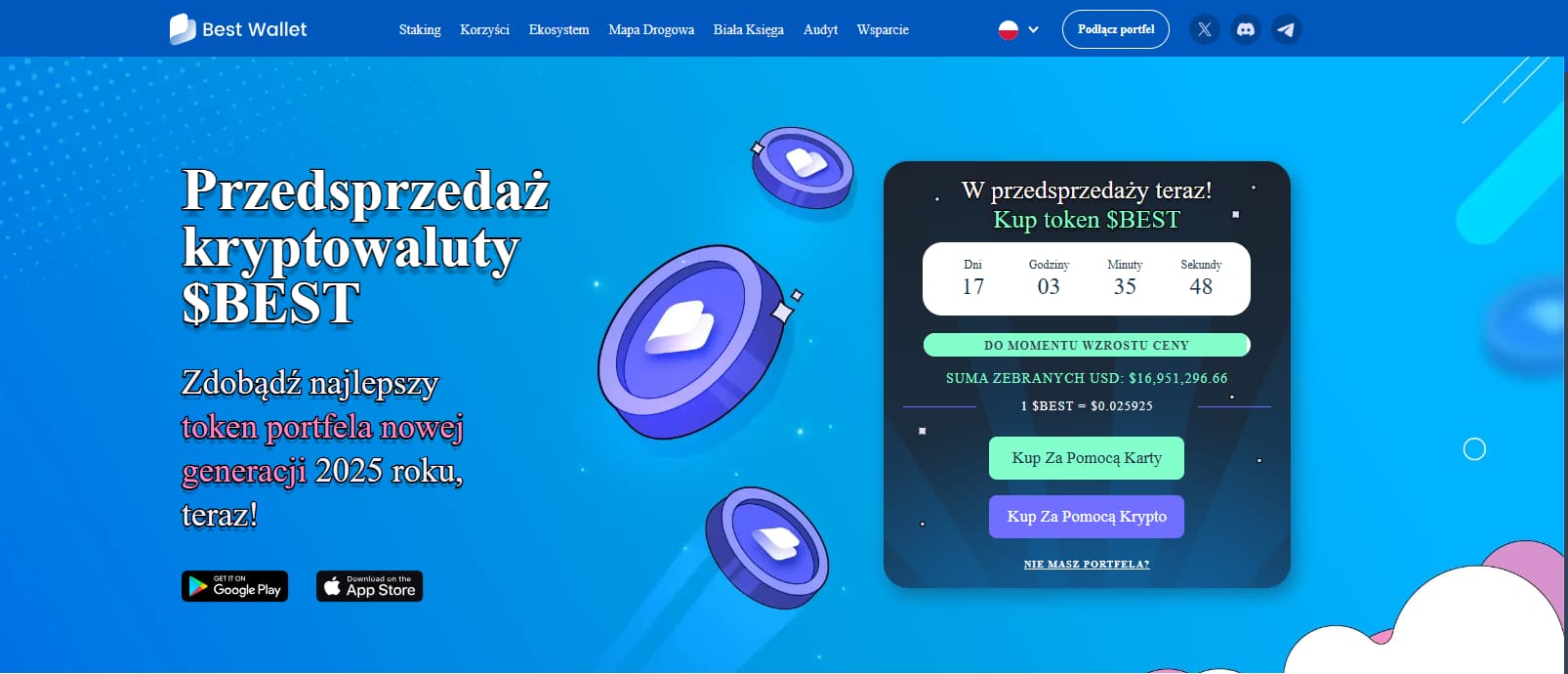
Task: Click the Do momentu wzrostu ceny progress bar
Action: click(x=1087, y=345)
